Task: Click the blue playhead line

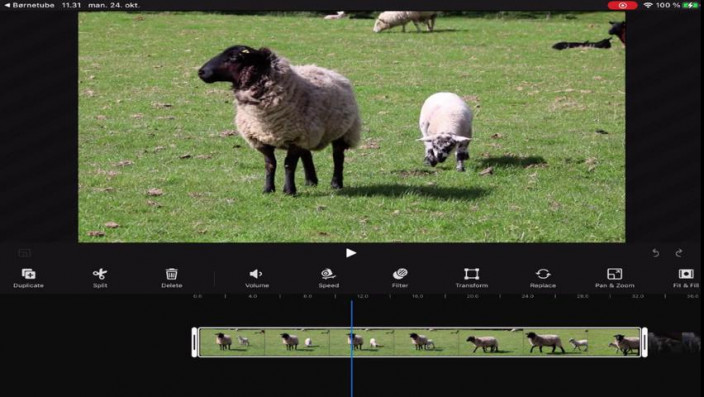Action: [352, 348]
